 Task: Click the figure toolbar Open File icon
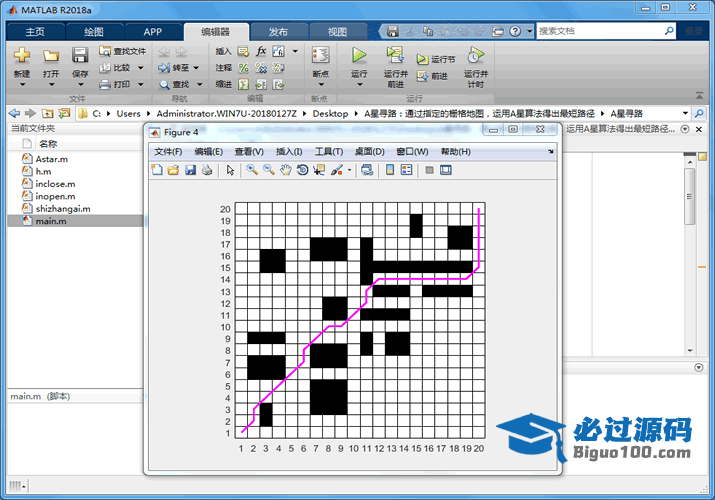click(x=173, y=170)
